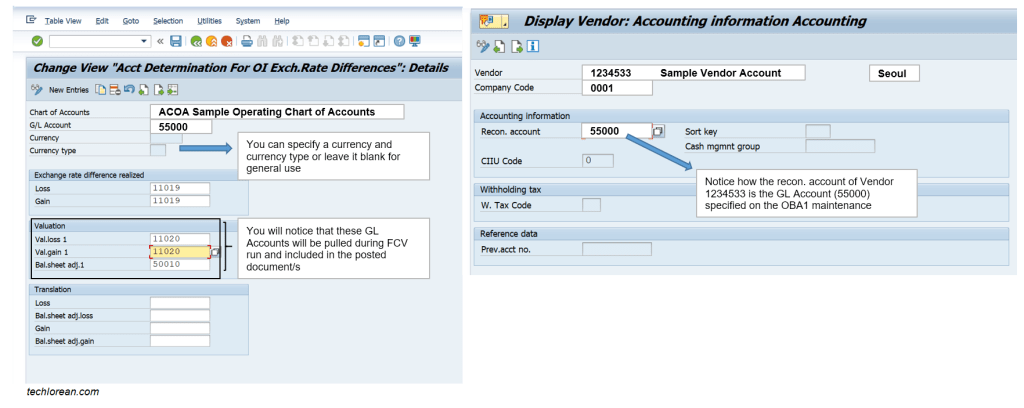This screenshot has width=1024, height=408.
Task: Click the Last Page icon
Action: 343,41
